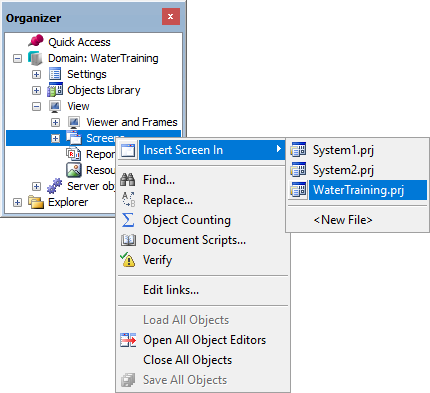Choose <New File> in the submenu

tap(357, 220)
